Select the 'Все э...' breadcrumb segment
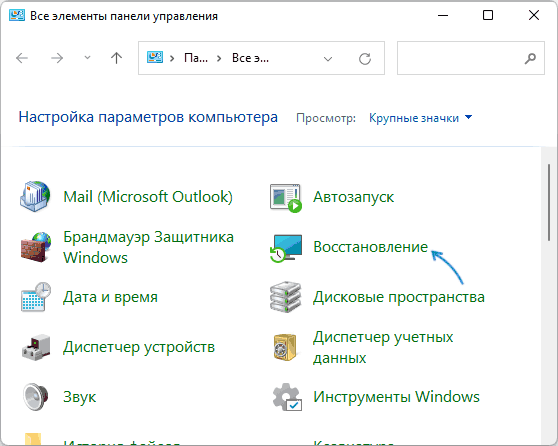 click(x=250, y=58)
